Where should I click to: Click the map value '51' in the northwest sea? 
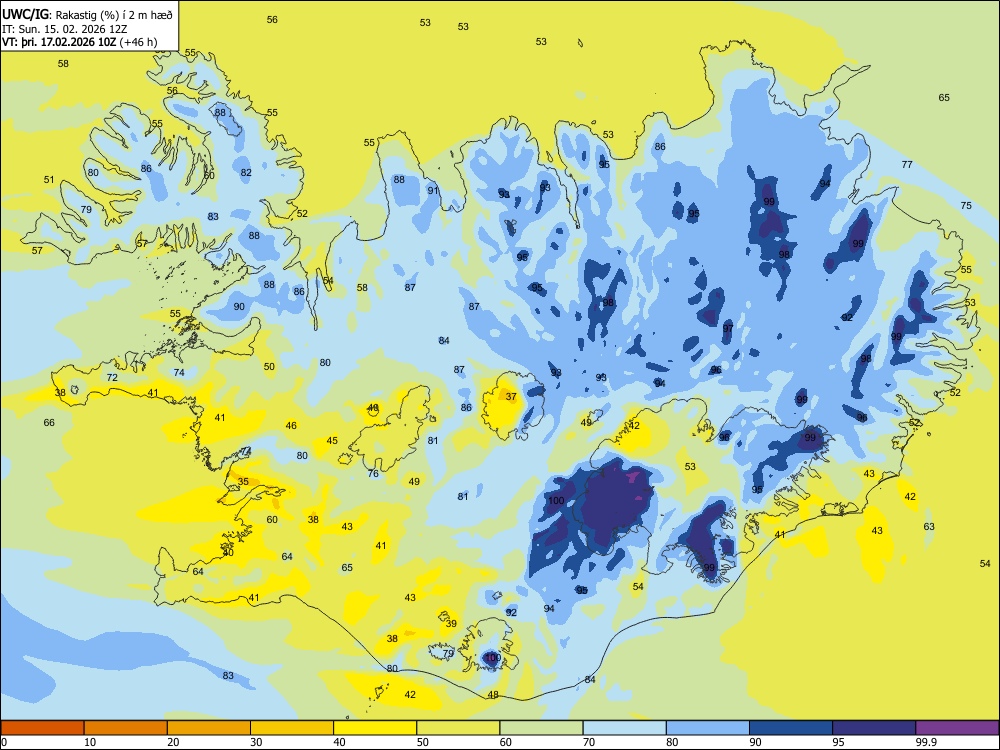(49, 179)
